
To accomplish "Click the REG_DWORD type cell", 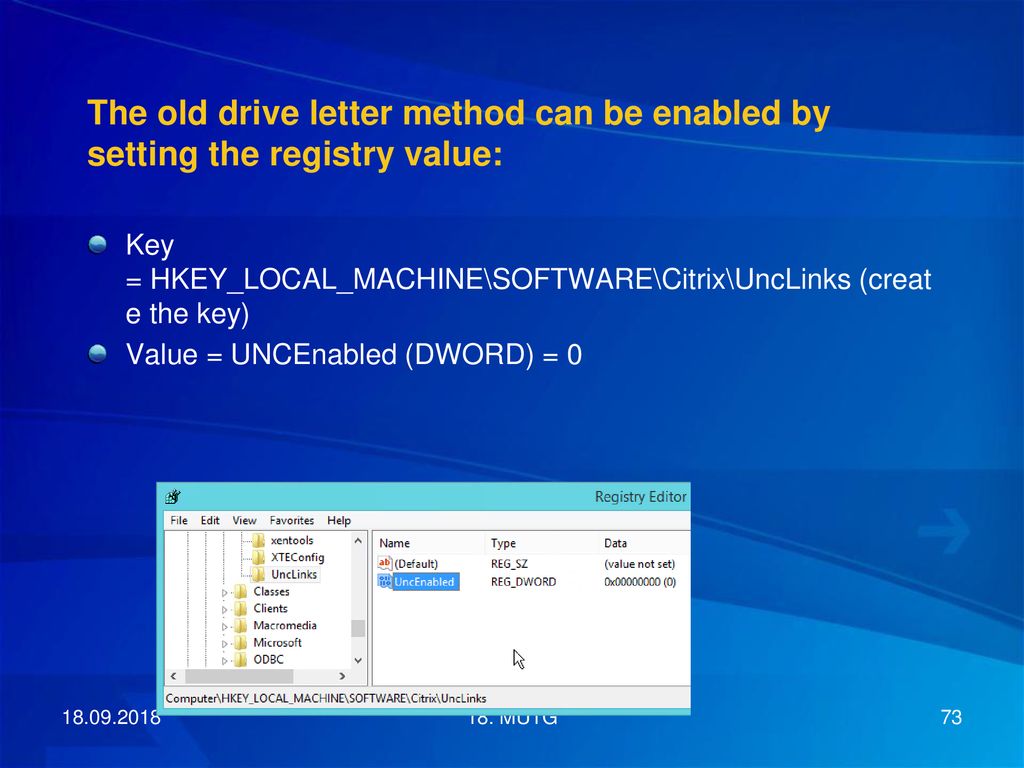I will [523, 581].
